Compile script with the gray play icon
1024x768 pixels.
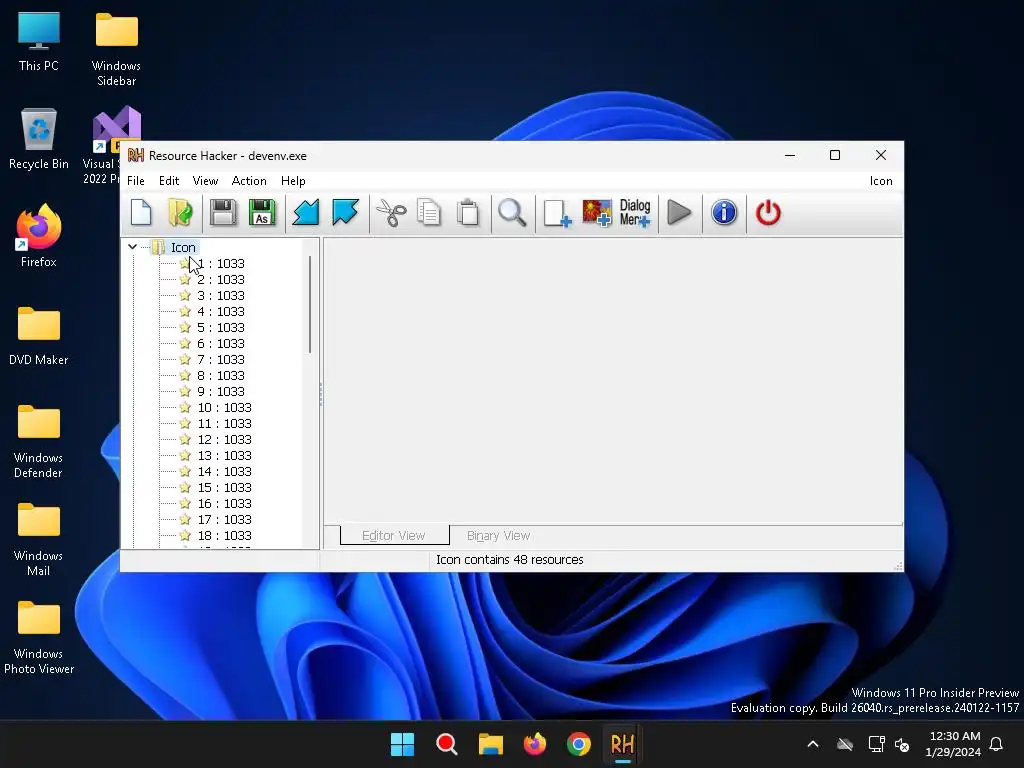click(x=679, y=213)
